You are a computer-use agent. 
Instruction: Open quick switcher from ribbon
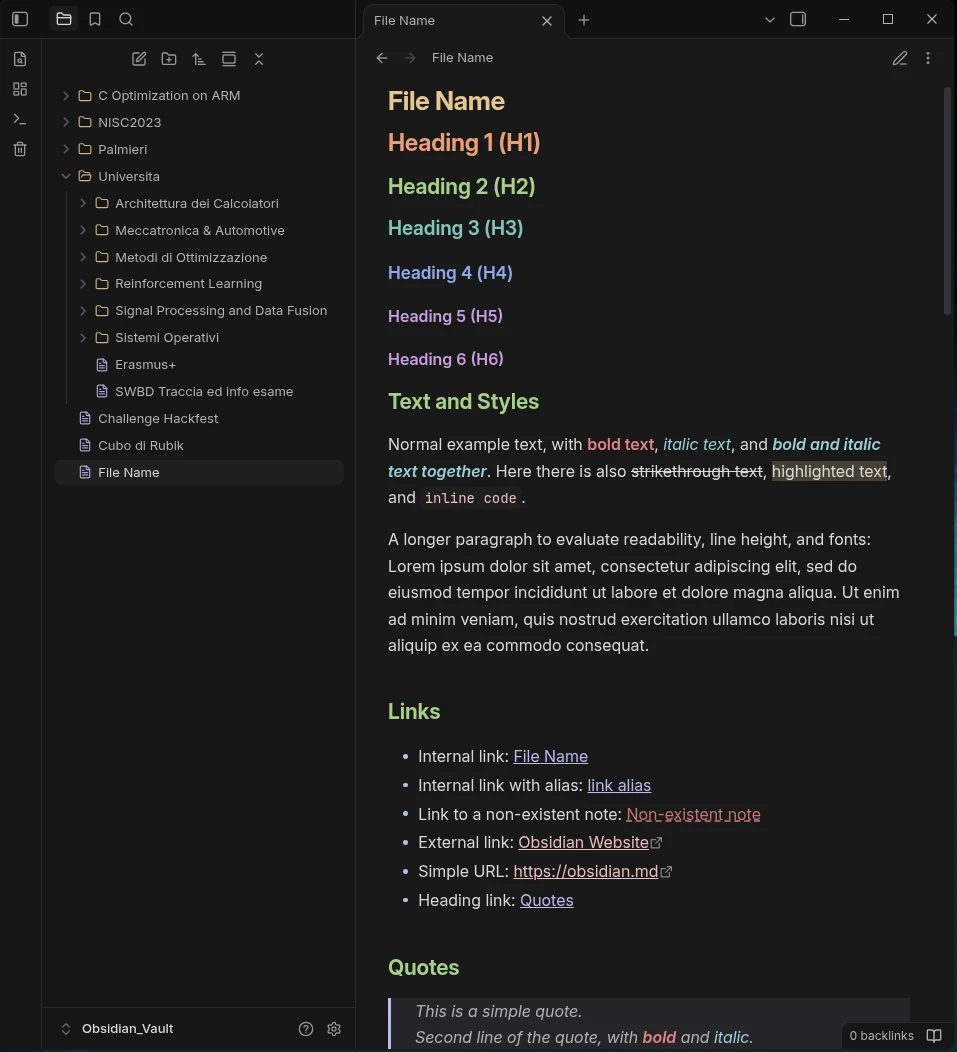coord(20,59)
